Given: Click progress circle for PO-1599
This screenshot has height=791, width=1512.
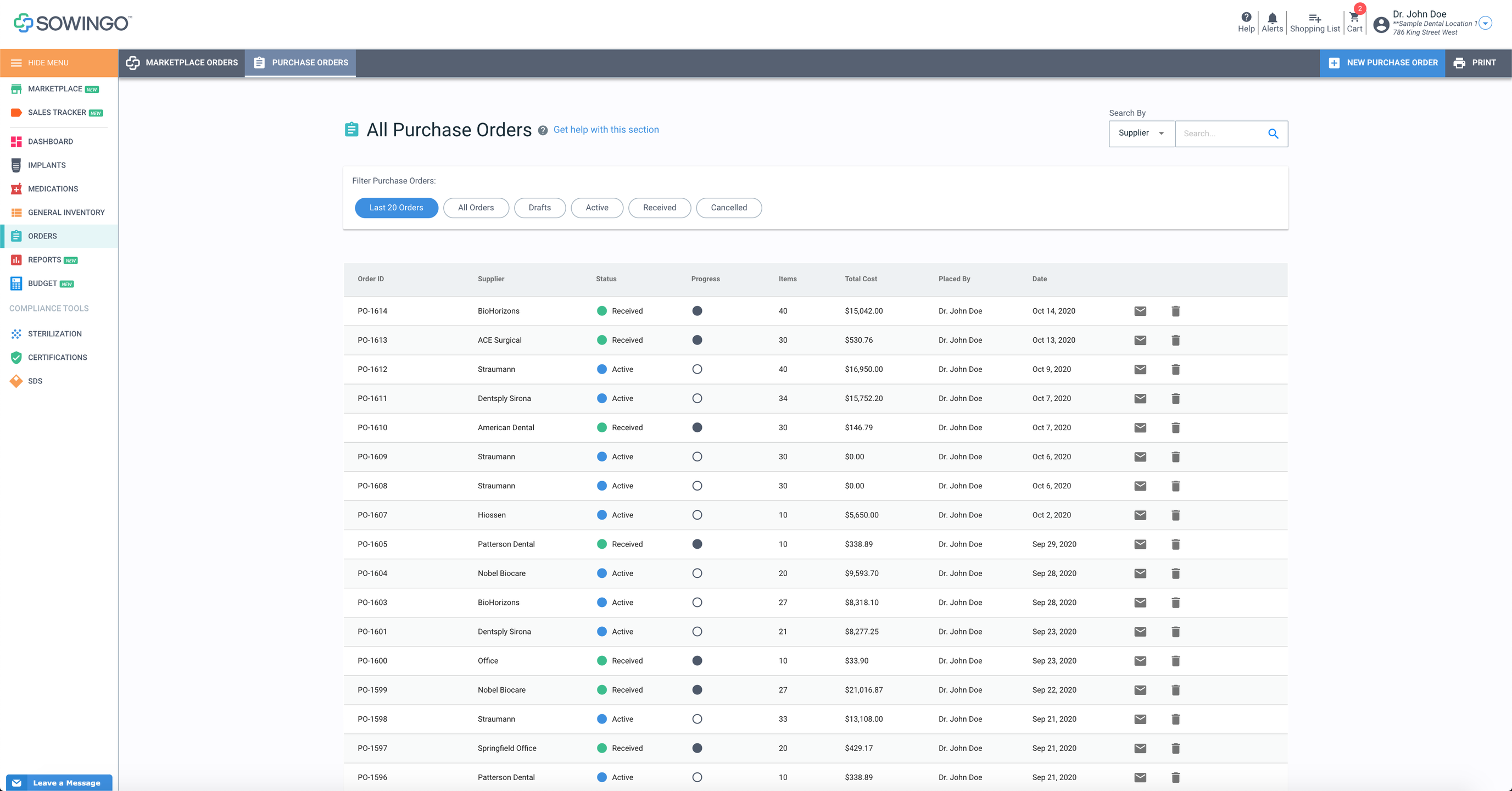Looking at the screenshot, I should pos(697,690).
